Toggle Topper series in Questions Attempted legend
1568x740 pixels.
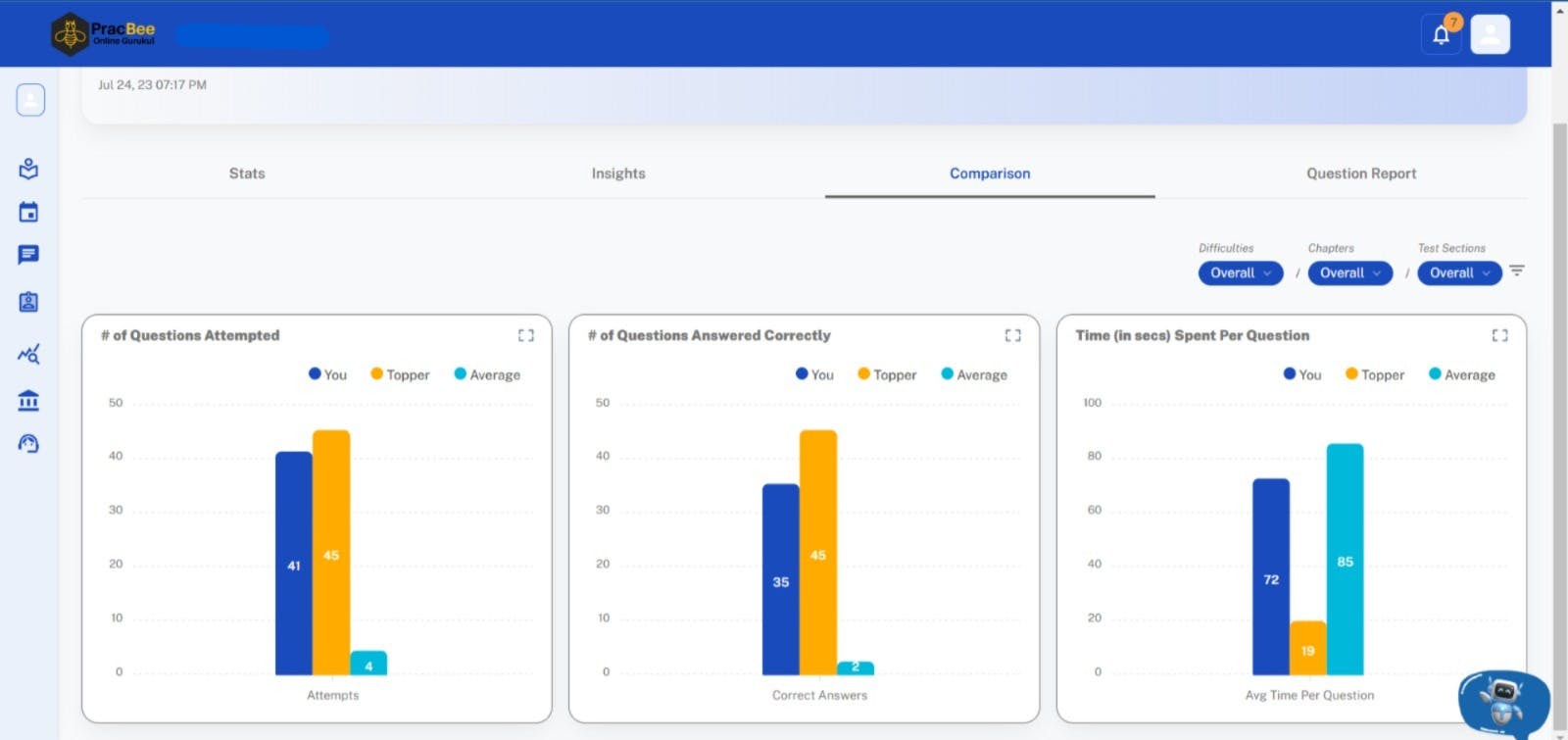point(400,374)
